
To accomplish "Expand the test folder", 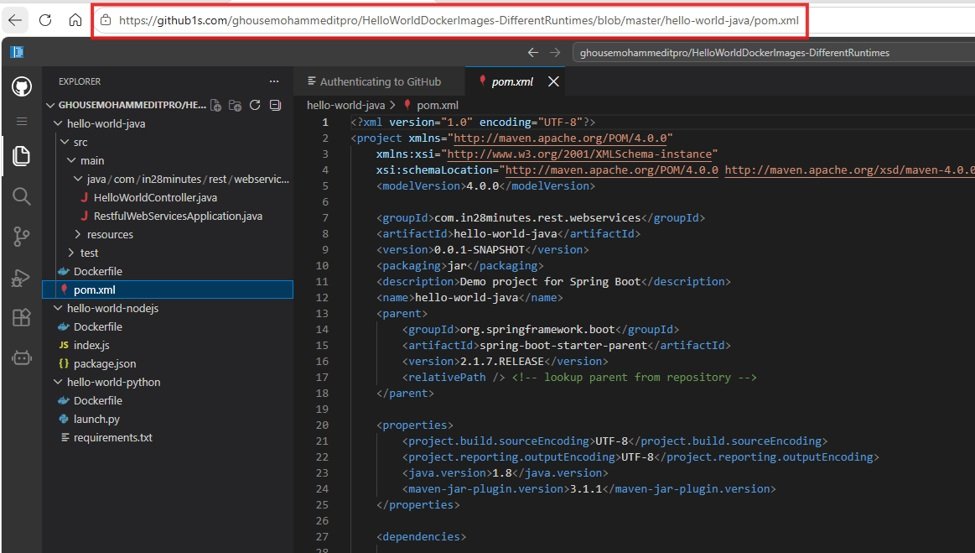I will [71, 253].
